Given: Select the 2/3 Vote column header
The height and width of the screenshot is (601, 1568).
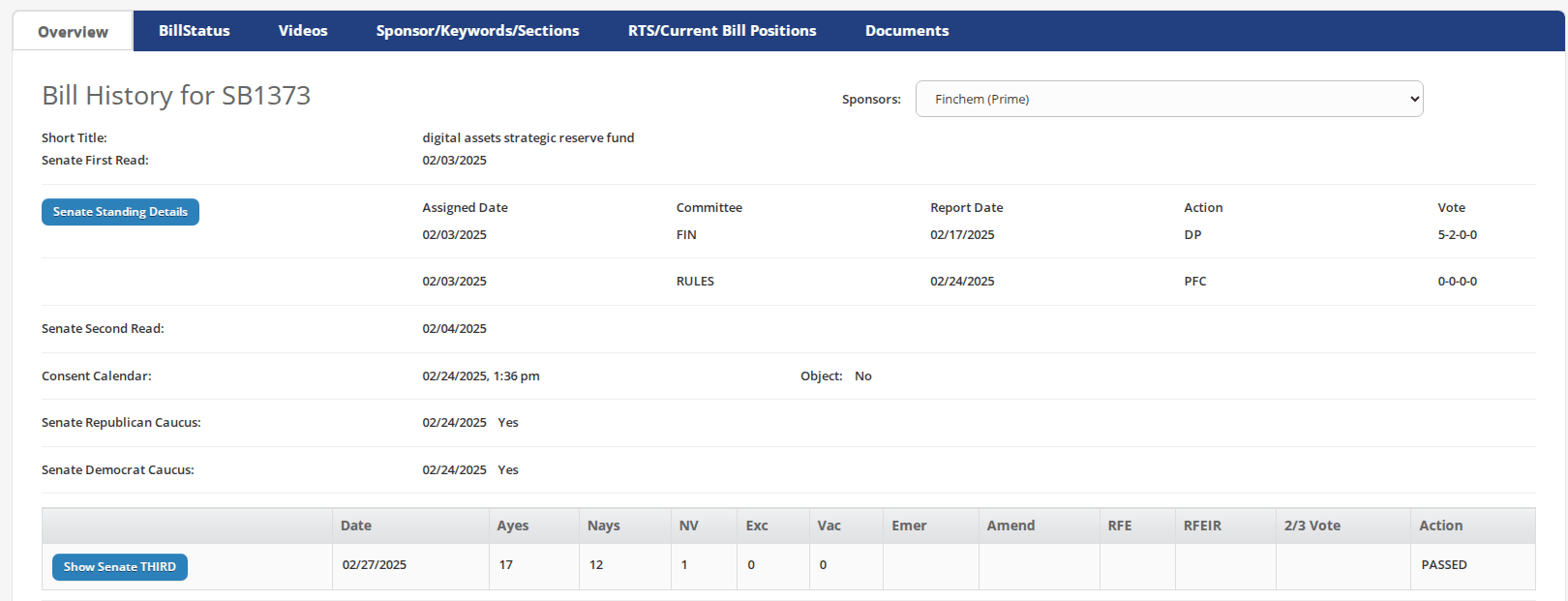Looking at the screenshot, I should [1312, 526].
